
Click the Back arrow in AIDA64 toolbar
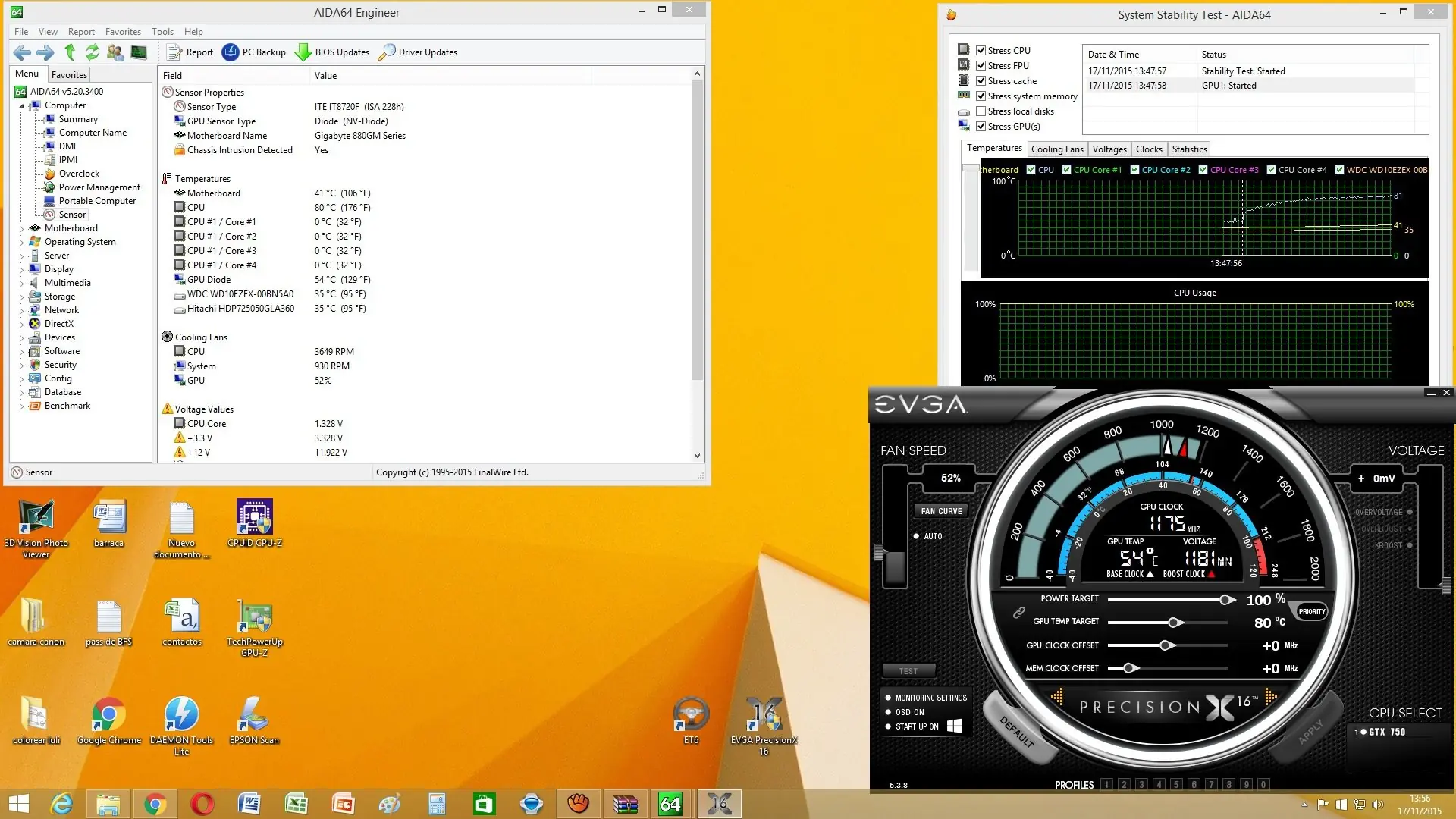[x=22, y=52]
